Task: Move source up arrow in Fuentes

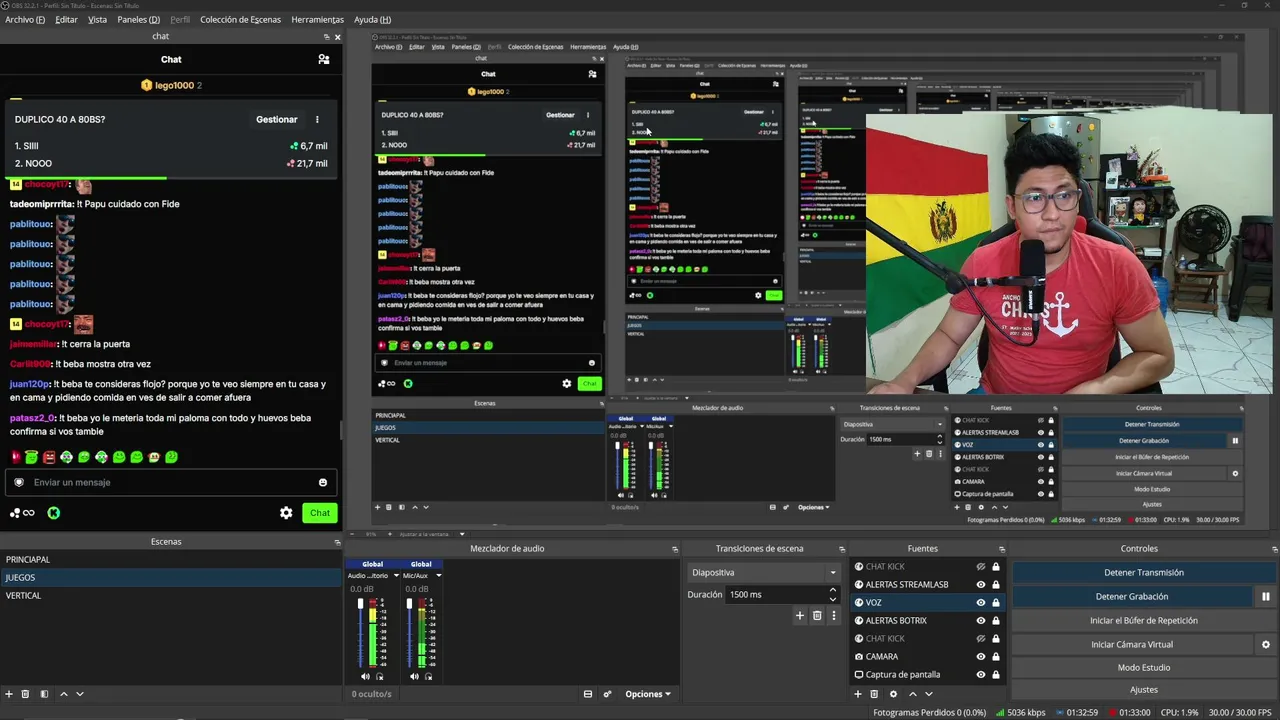Action: point(913,694)
